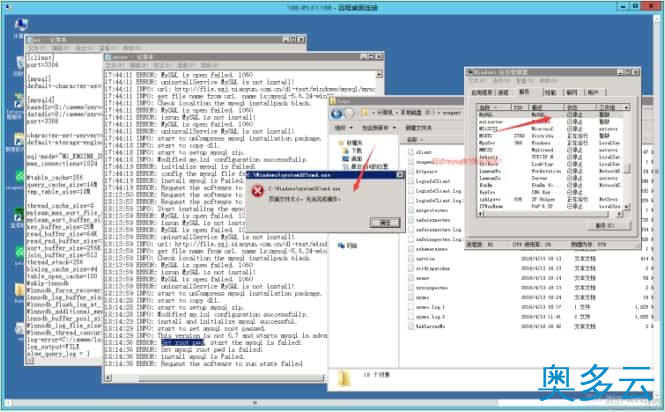The image size is (665, 412).
Task: Click scroll-up arrow of log Notepad vertical scrollbar
Action: [x=379, y=74]
